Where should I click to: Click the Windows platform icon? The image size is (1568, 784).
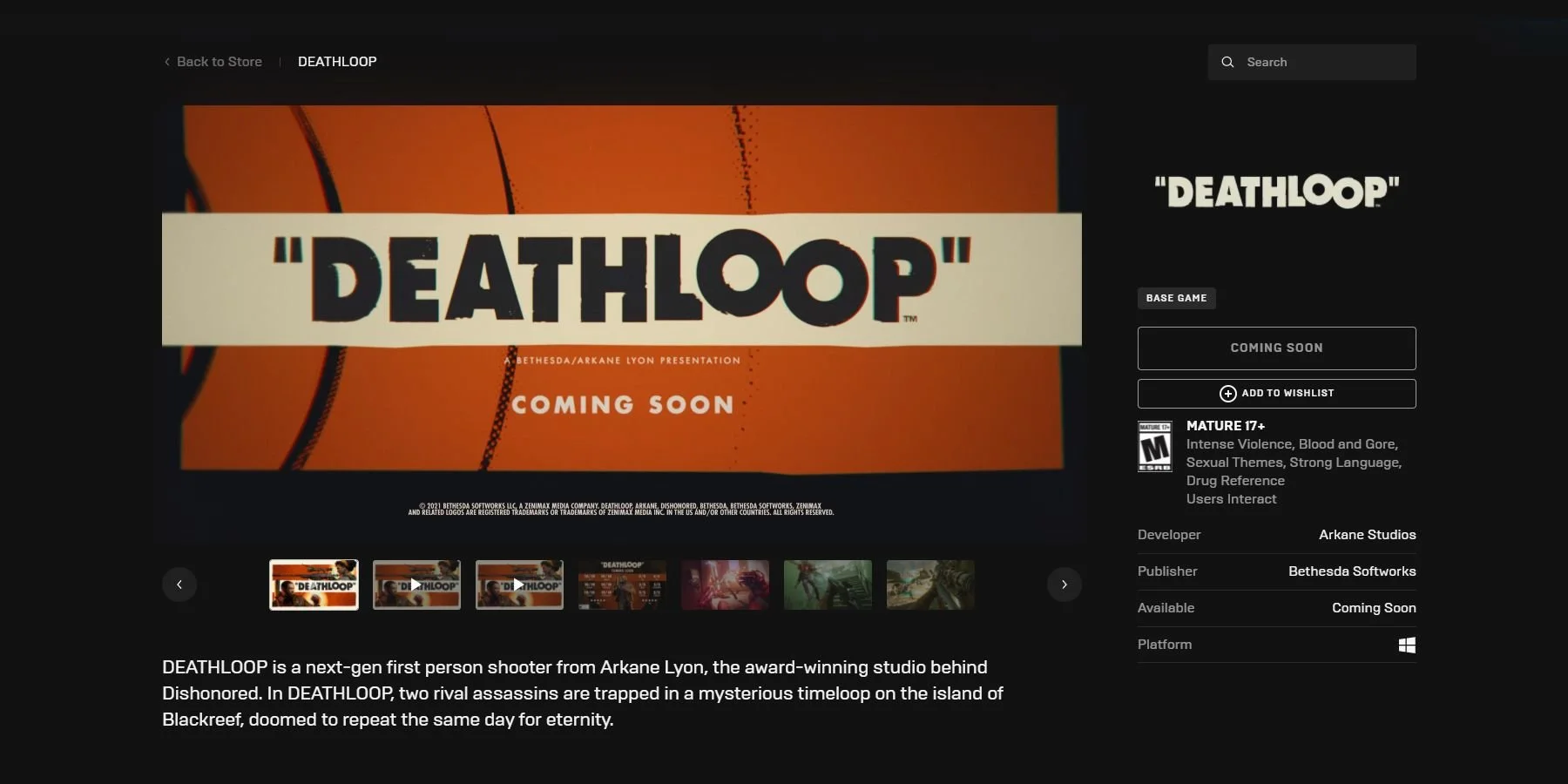point(1407,645)
